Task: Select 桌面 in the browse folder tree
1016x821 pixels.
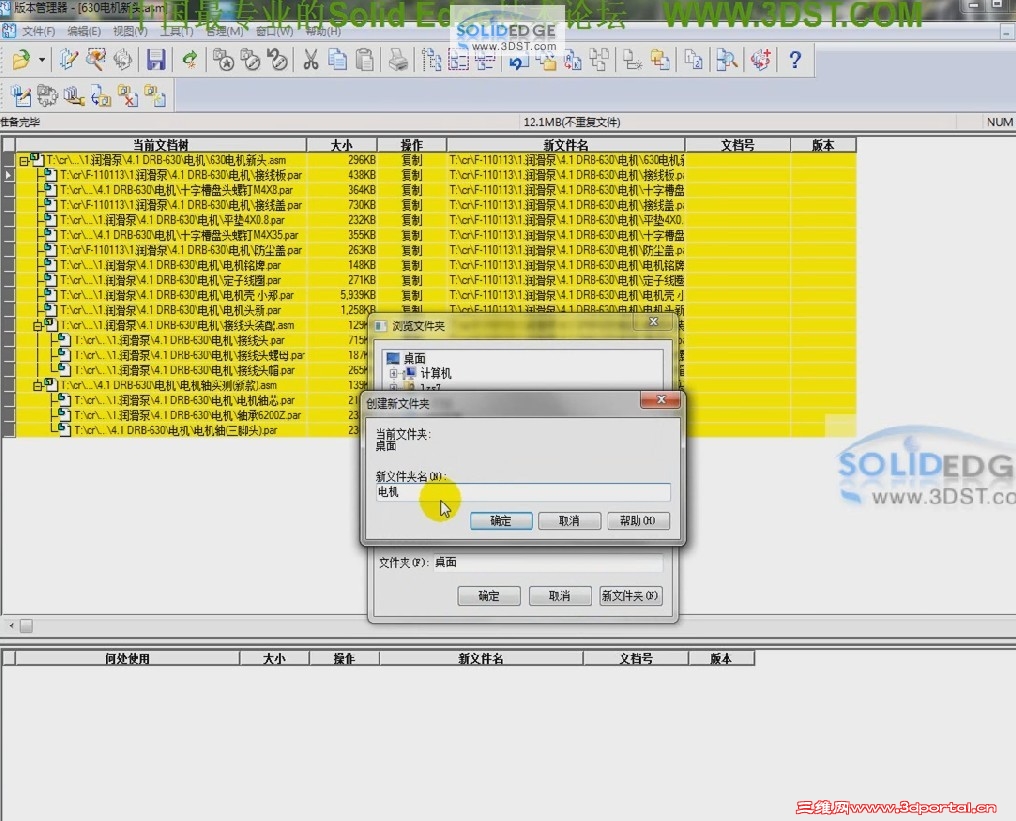Action: coord(414,358)
